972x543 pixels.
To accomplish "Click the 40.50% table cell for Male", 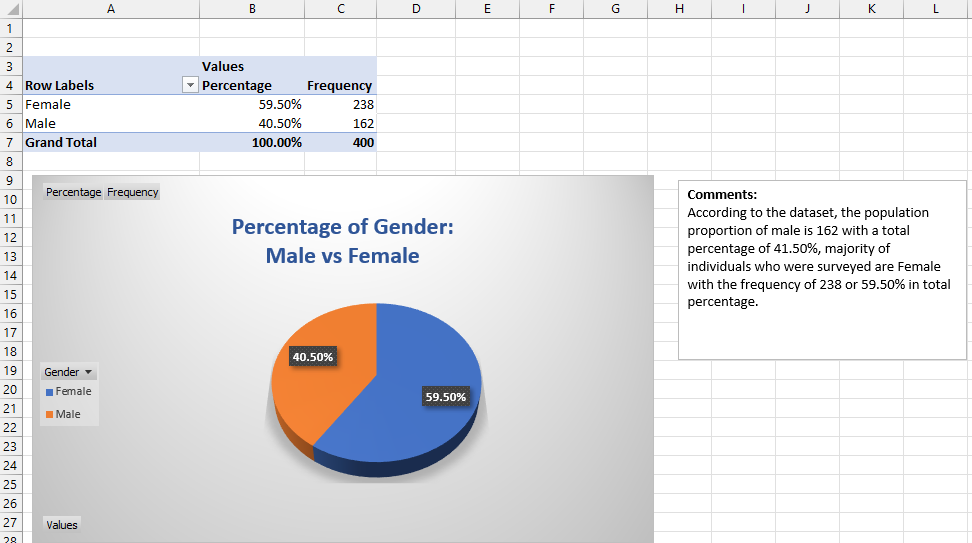I will click(x=252, y=123).
